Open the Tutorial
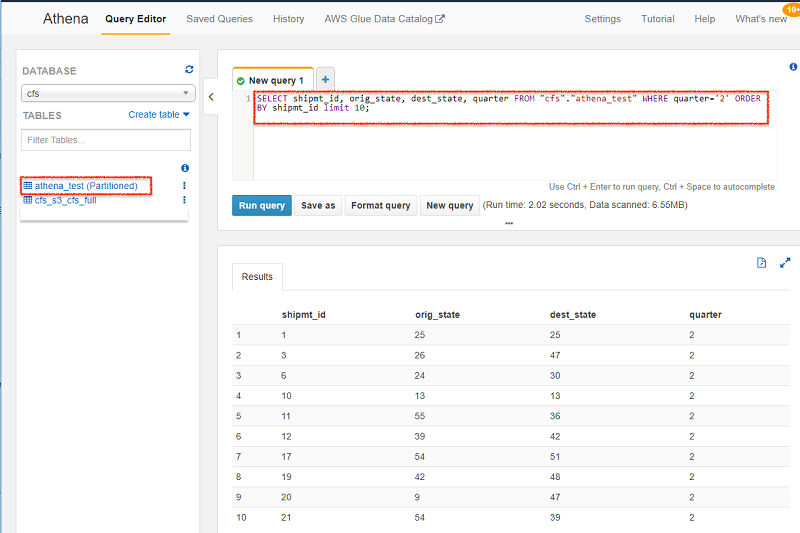The width and height of the screenshot is (800, 533). [x=658, y=19]
